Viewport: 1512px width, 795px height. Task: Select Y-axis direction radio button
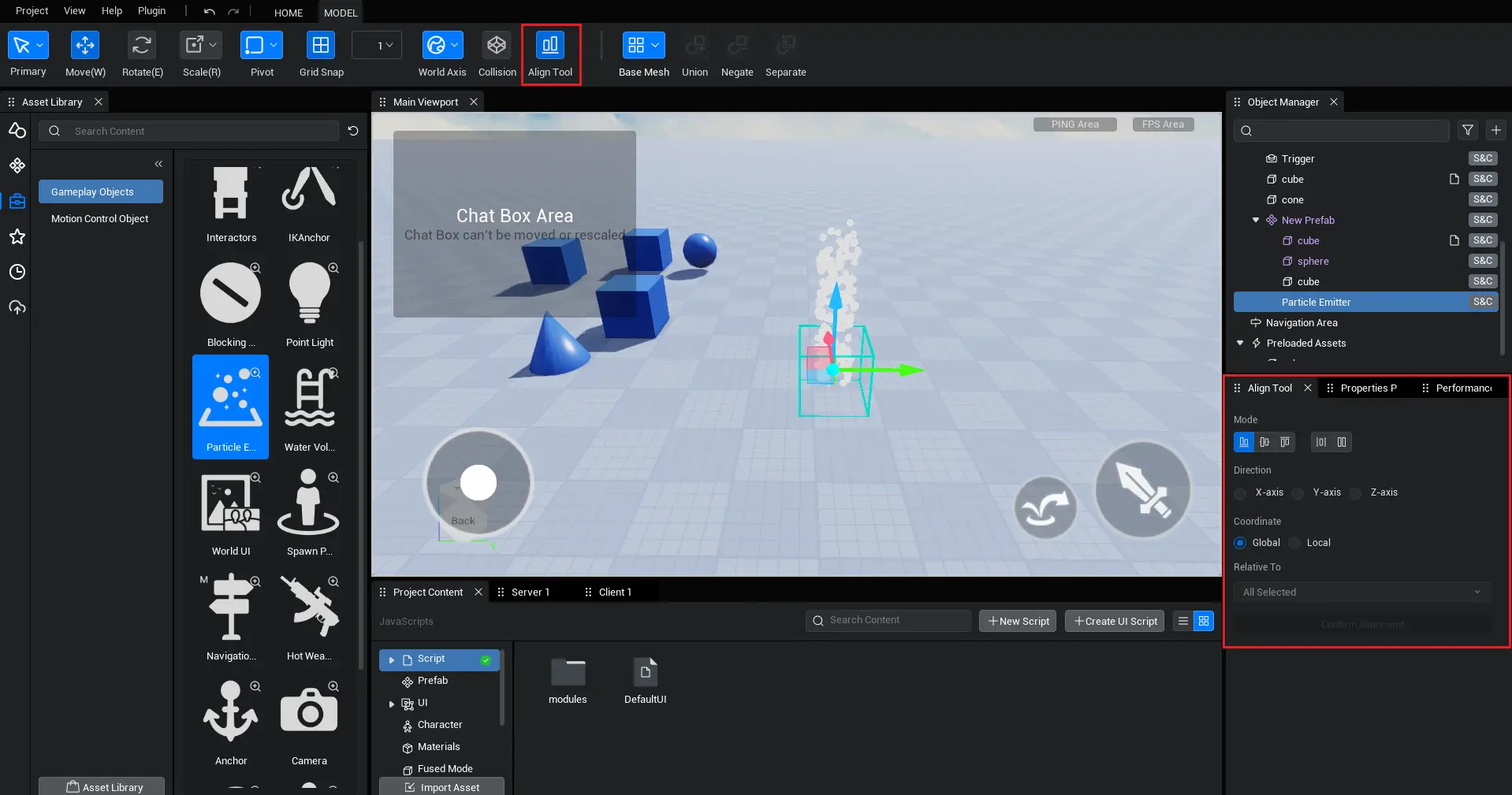1298,493
